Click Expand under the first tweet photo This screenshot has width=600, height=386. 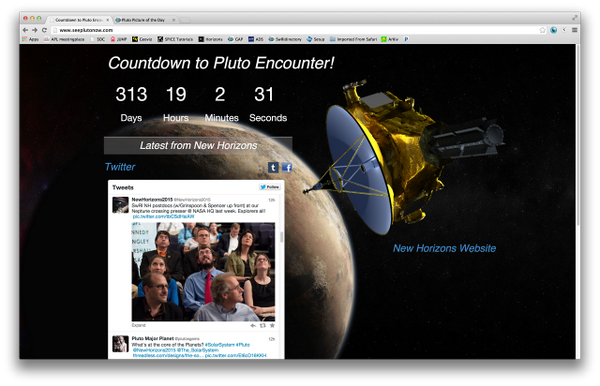(139, 325)
